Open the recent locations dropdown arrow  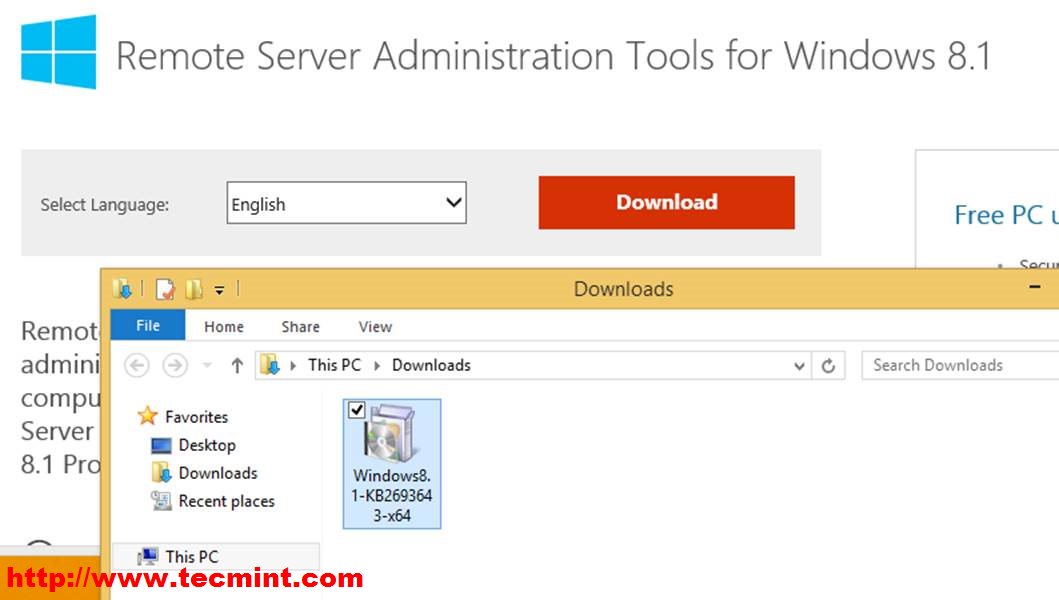207,366
